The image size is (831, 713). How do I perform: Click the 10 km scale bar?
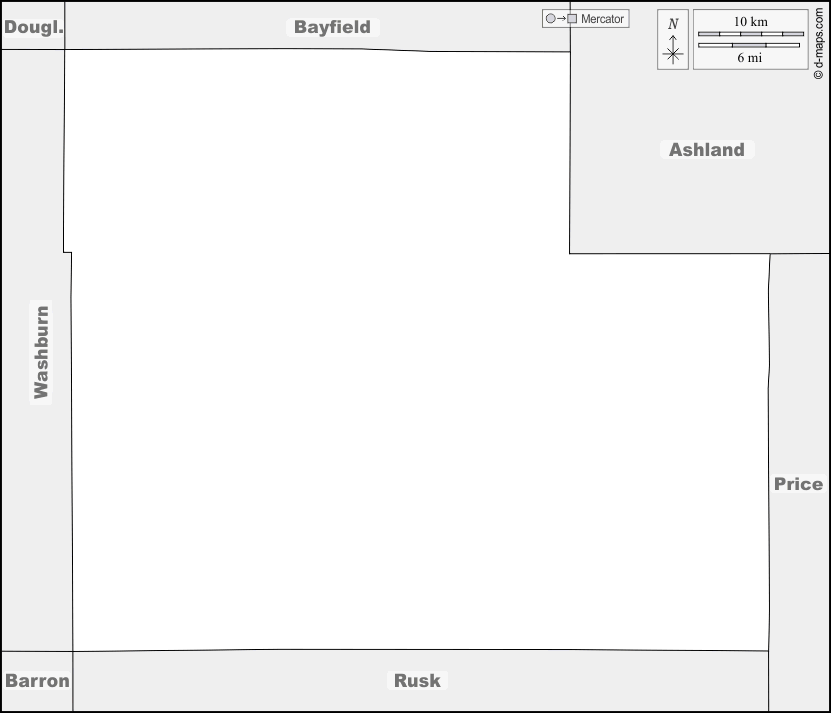point(750,34)
